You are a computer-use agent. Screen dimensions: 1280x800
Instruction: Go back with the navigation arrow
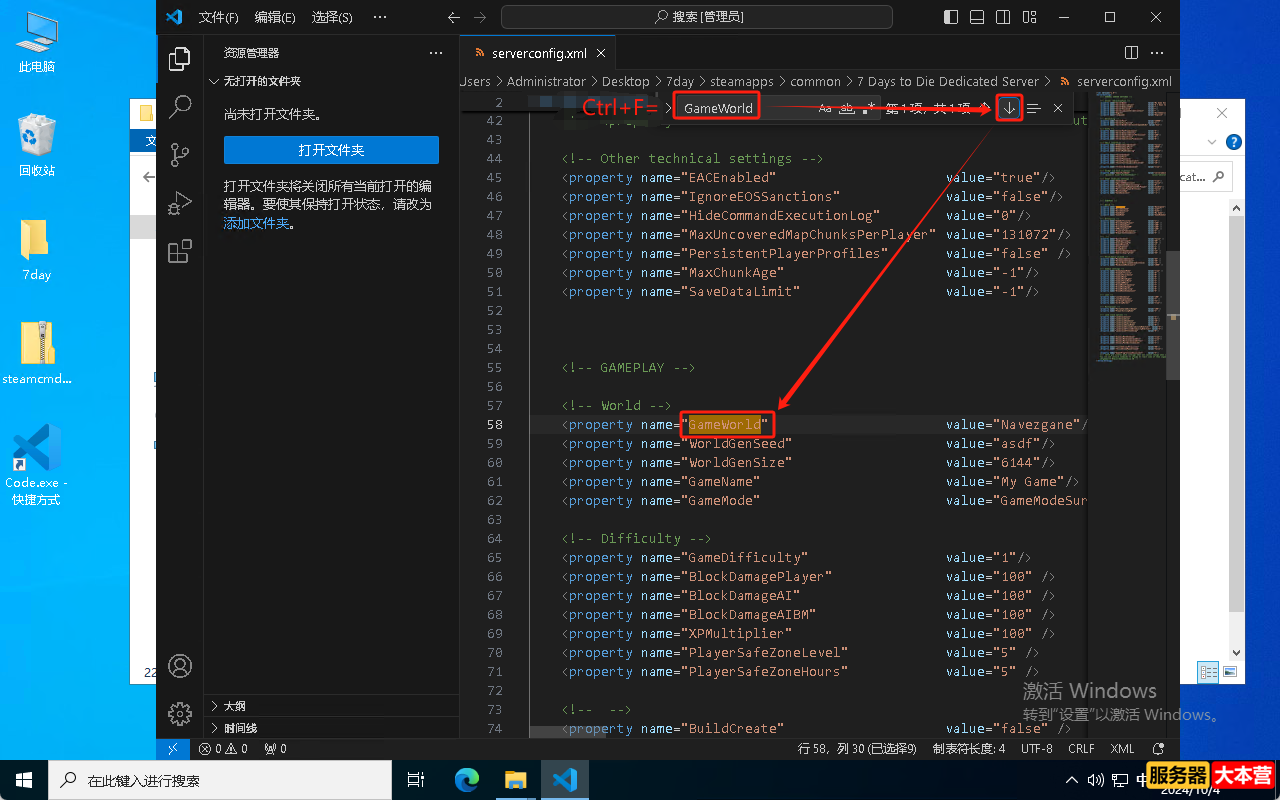point(454,17)
